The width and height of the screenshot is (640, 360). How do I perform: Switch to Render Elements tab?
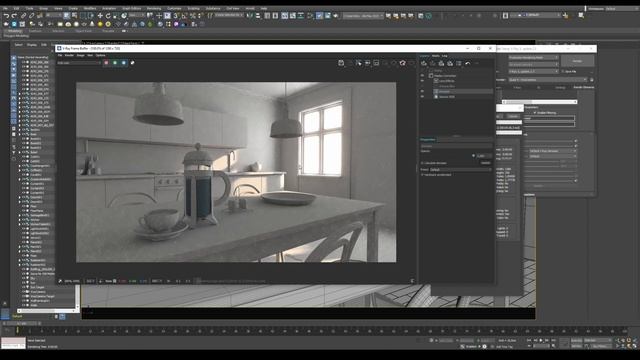click(x=584, y=87)
